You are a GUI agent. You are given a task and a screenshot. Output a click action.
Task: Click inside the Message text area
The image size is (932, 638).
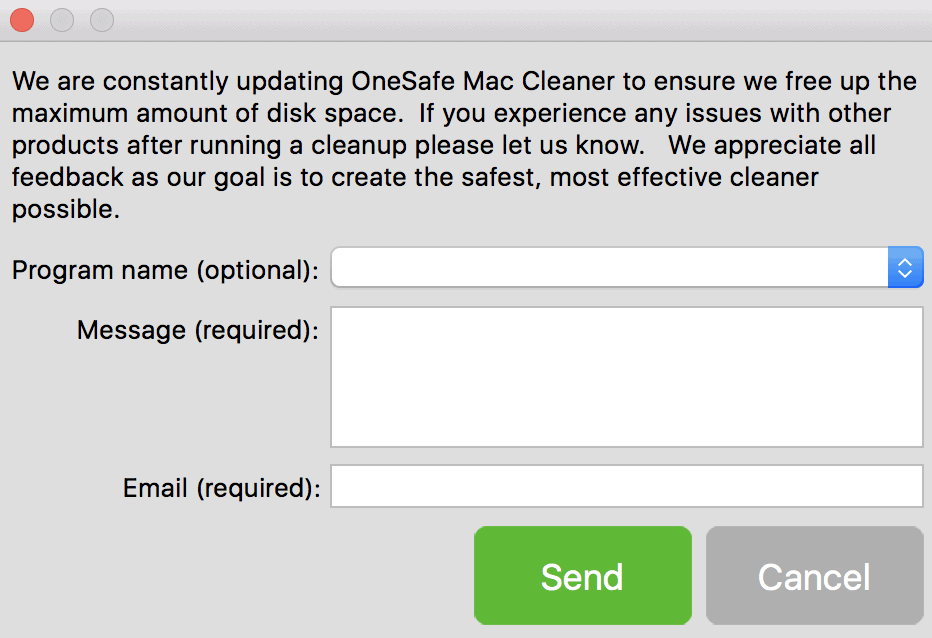[x=626, y=375]
